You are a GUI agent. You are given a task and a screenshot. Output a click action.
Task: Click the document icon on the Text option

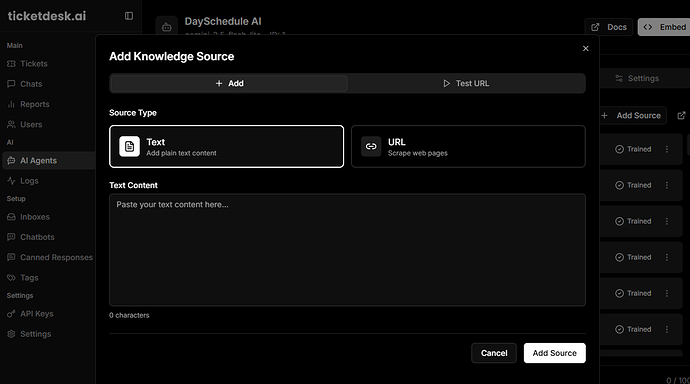pyautogui.click(x=129, y=146)
